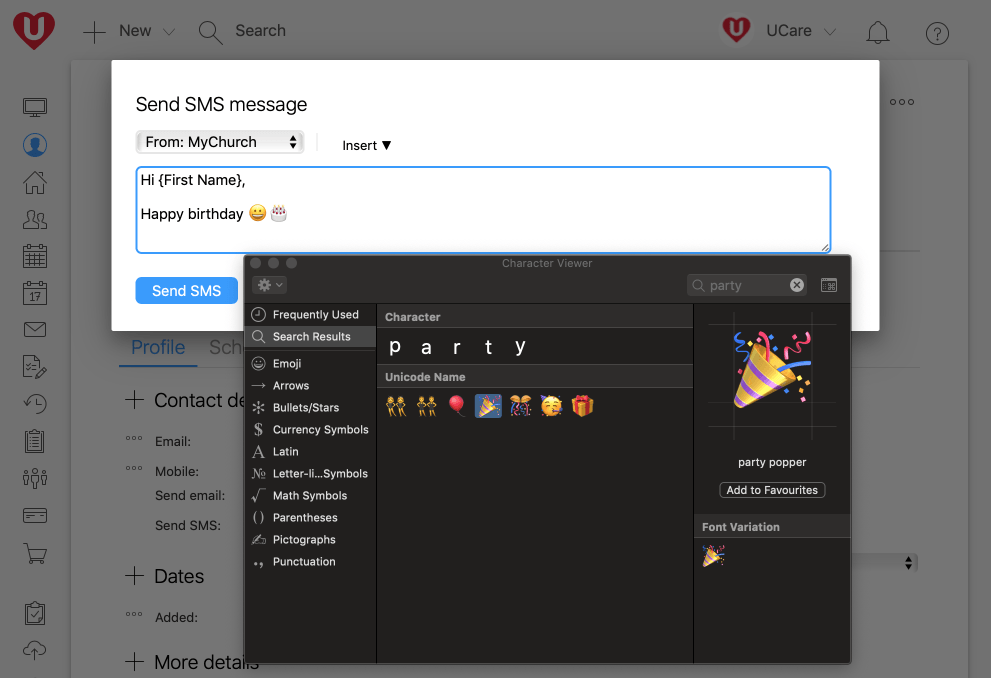The height and width of the screenshot is (678, 991).
Task: Open the Insert dropdown menu
Action: pyautogui.click(x=367, y=145)
